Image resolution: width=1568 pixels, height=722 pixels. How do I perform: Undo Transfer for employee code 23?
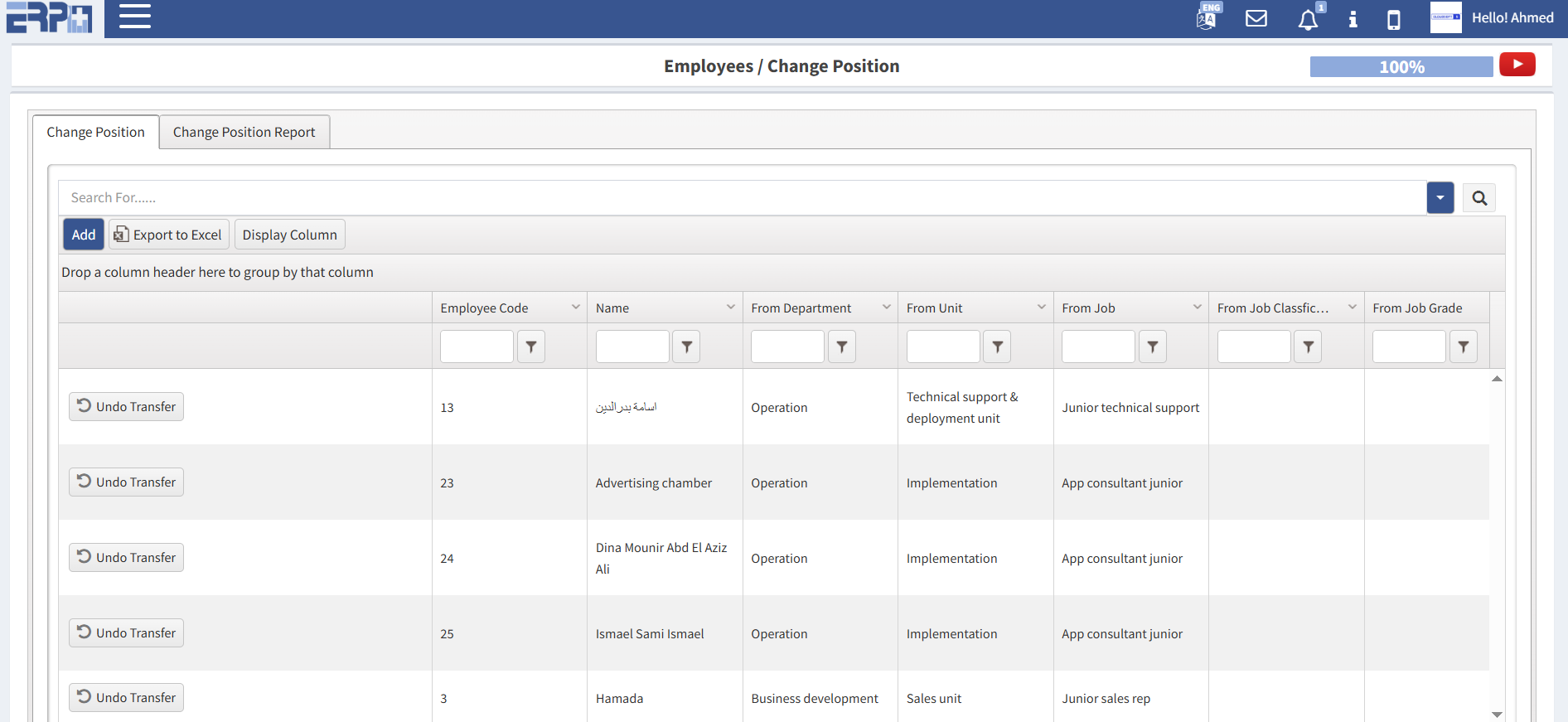pos(126,482)
